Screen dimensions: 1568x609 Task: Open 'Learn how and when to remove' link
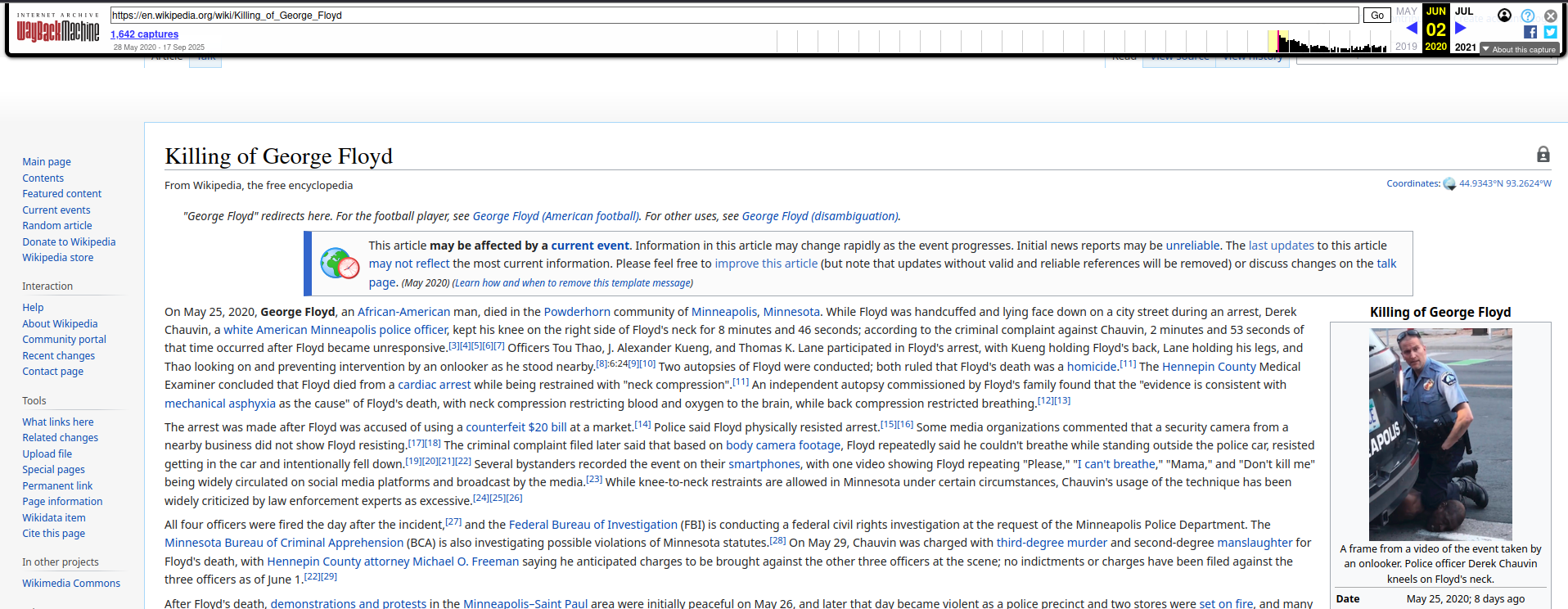coord(573,283)
